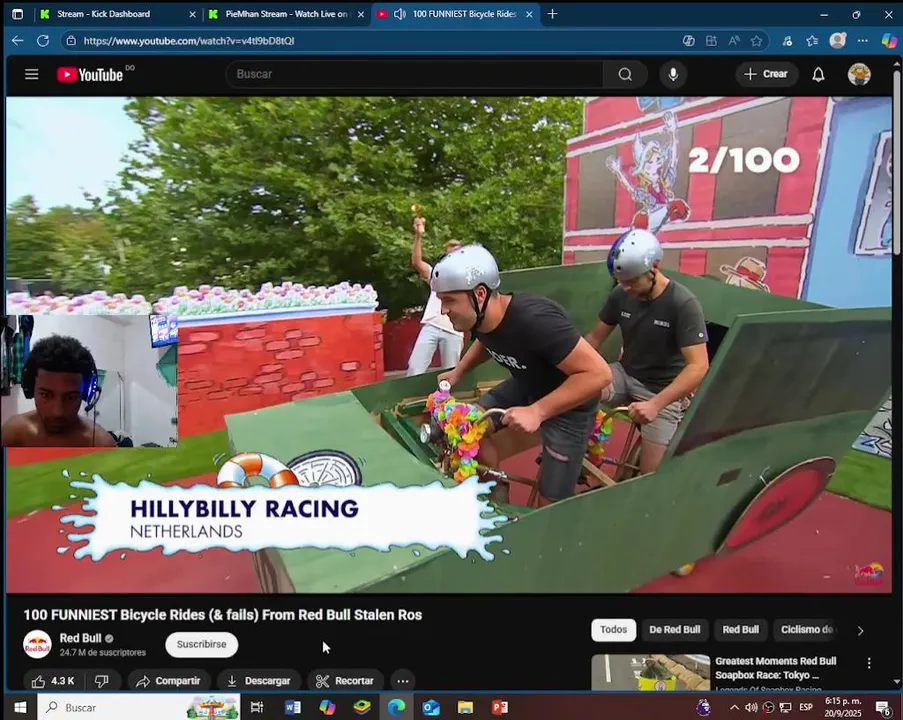This screenshot has width=903, height=720.
Task: Dislike the video with thumbs down
Action: [x=101, y=681]
